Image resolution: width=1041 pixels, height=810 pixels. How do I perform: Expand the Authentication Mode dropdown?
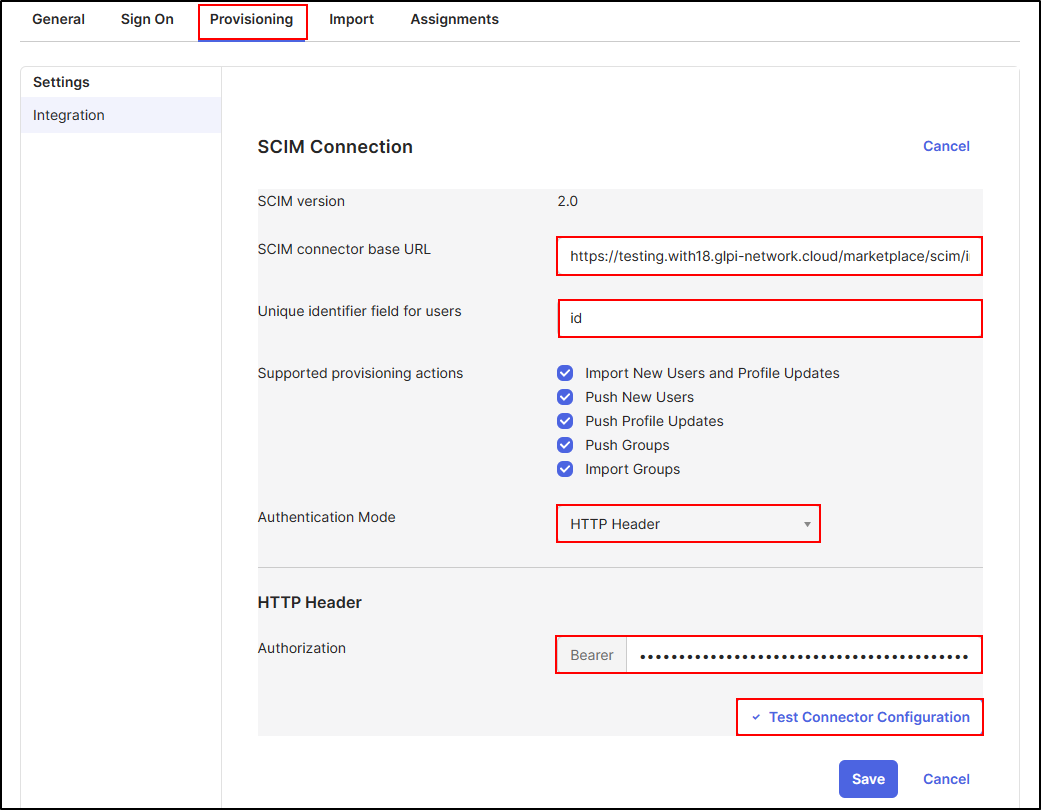(x=688, y=524)
